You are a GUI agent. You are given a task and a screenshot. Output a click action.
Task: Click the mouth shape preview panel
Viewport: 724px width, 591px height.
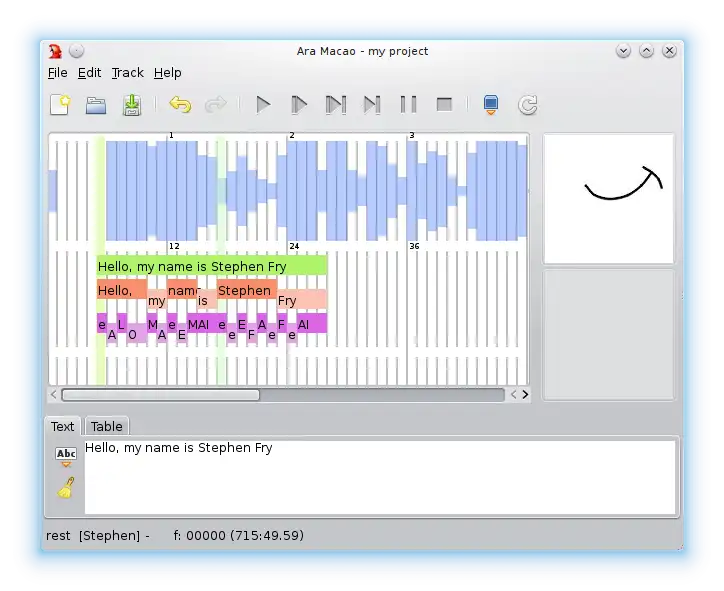pyautogui.click(x=609, y=199)
